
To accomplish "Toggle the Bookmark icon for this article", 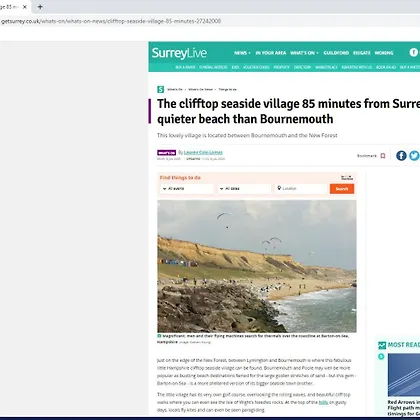I will 383,156.
